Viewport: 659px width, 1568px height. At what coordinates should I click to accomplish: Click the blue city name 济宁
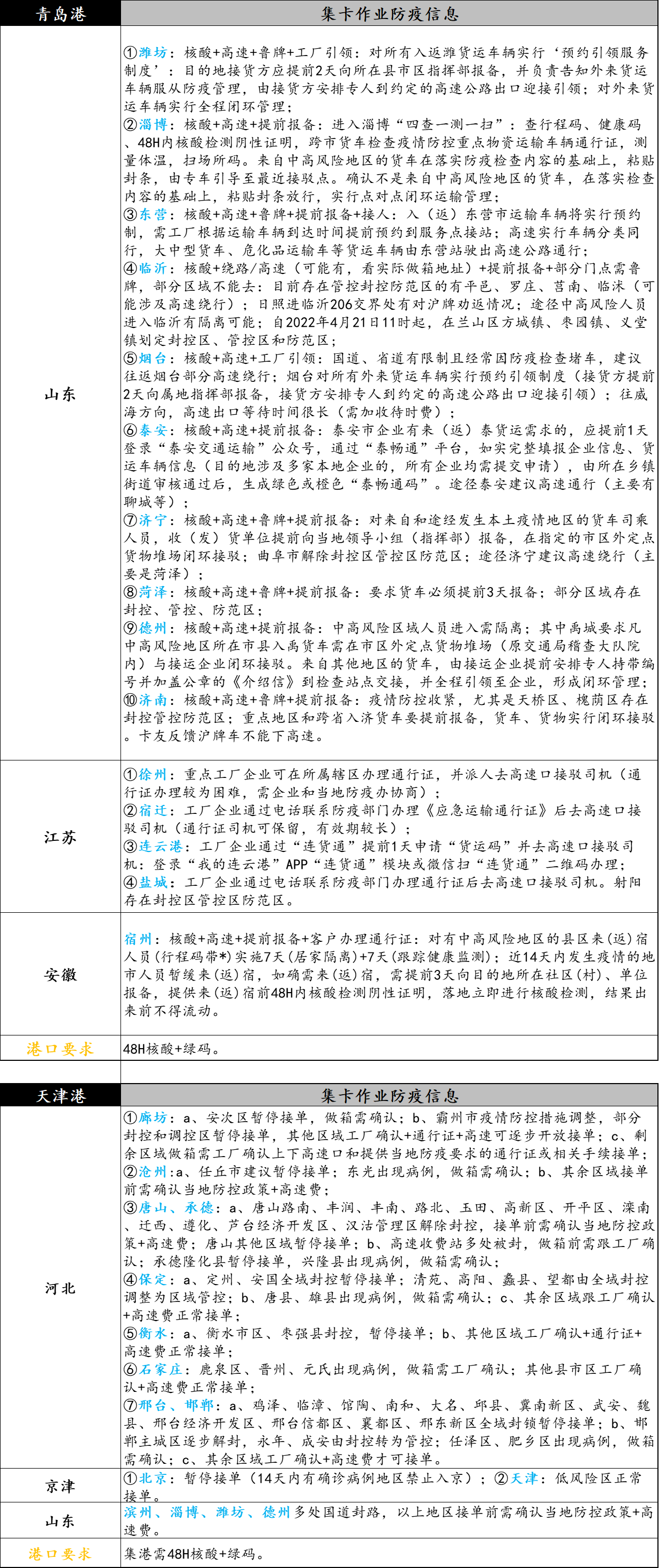click(153, 520)
